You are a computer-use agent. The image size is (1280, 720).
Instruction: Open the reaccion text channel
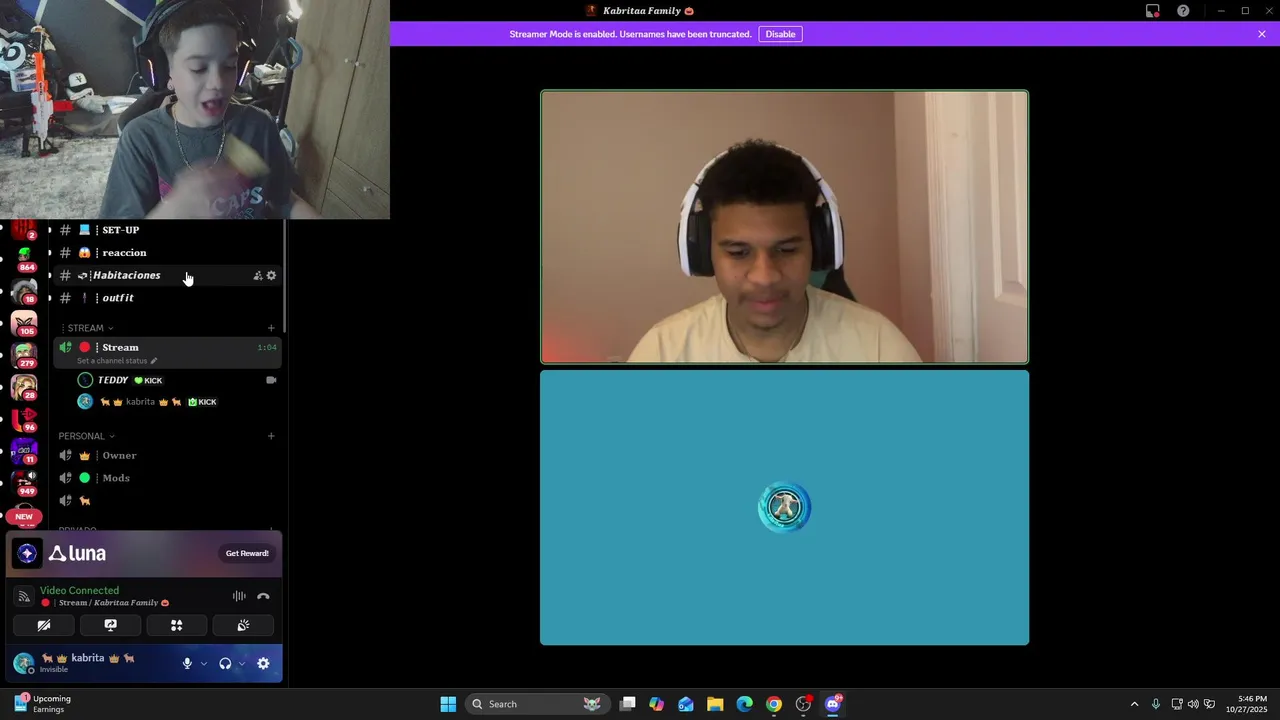coord(167,253)
